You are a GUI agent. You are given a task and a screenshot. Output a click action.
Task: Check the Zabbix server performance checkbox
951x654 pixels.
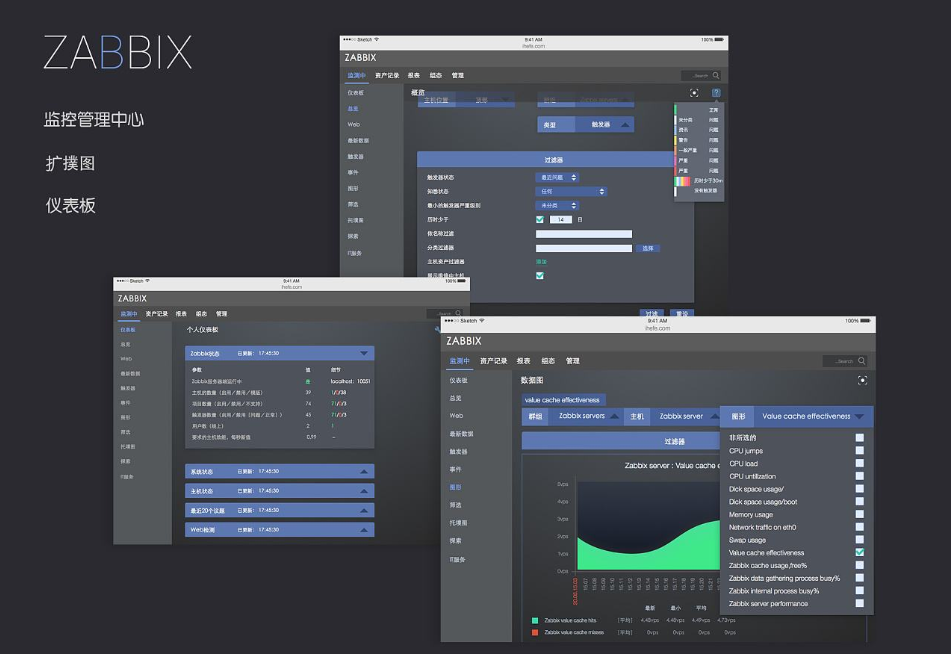[x=859, y=603]
